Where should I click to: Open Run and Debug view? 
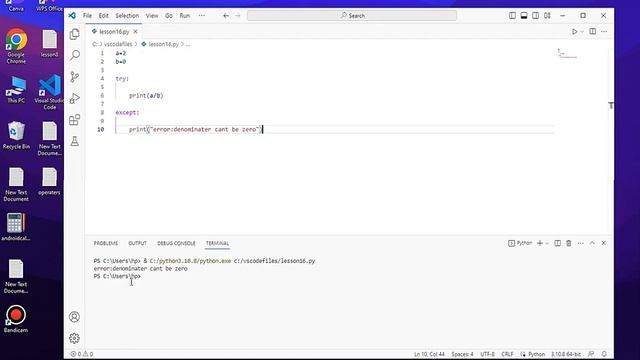(74, 98)
